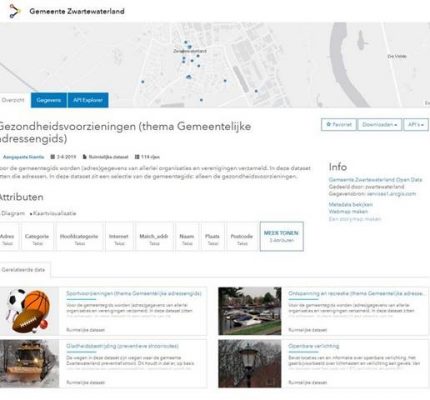Screen dimensions: 430x400
Task: Open the sports balls thumbnail image
Action: (29, 311)
